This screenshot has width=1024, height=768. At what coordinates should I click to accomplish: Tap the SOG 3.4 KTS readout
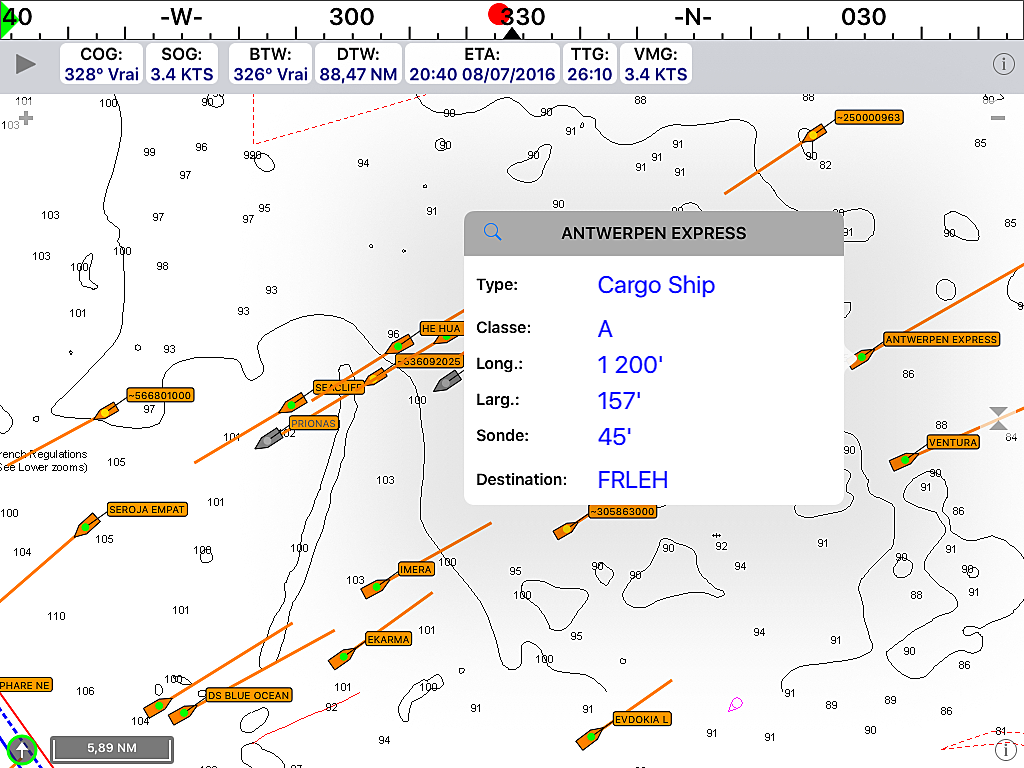(x=182, y=64)
